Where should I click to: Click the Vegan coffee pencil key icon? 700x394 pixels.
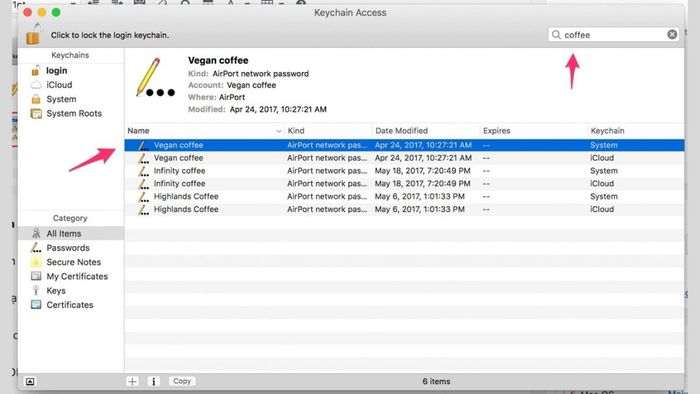tap(155, 78)
